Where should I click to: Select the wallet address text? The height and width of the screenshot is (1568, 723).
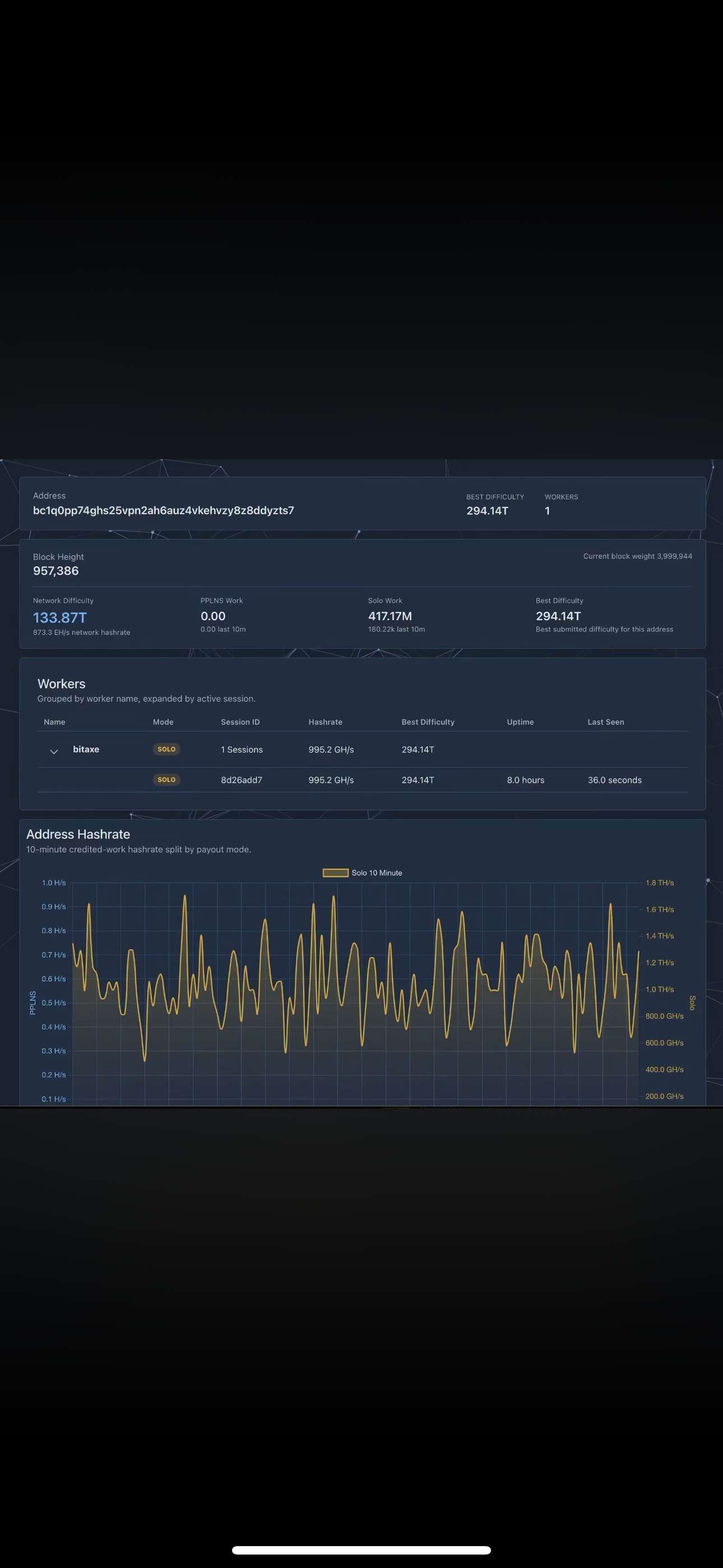tap(163, 510)
